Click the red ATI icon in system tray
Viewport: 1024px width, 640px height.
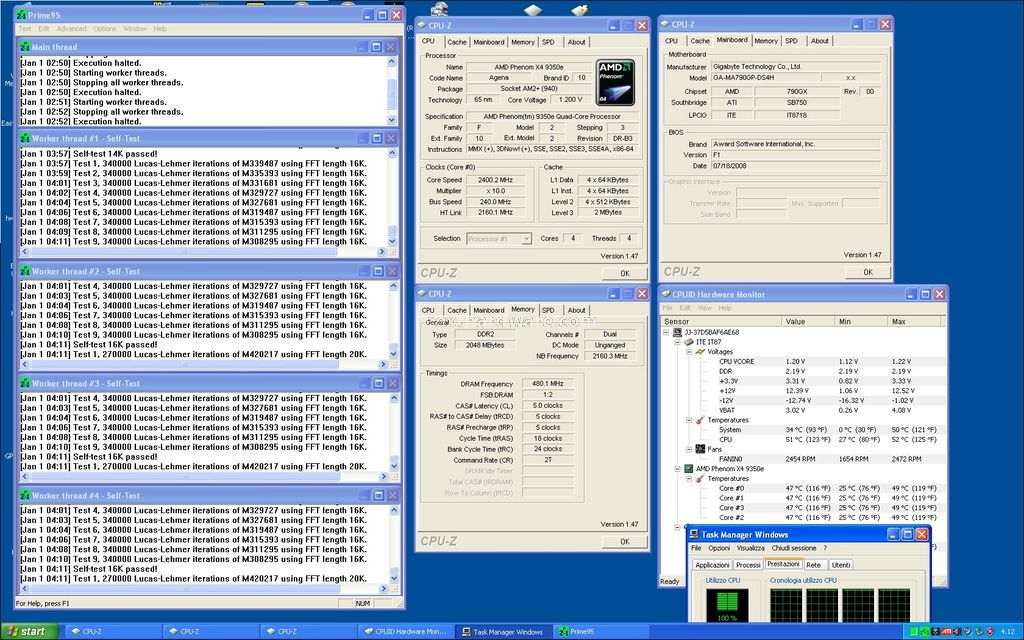coord(946,632)
